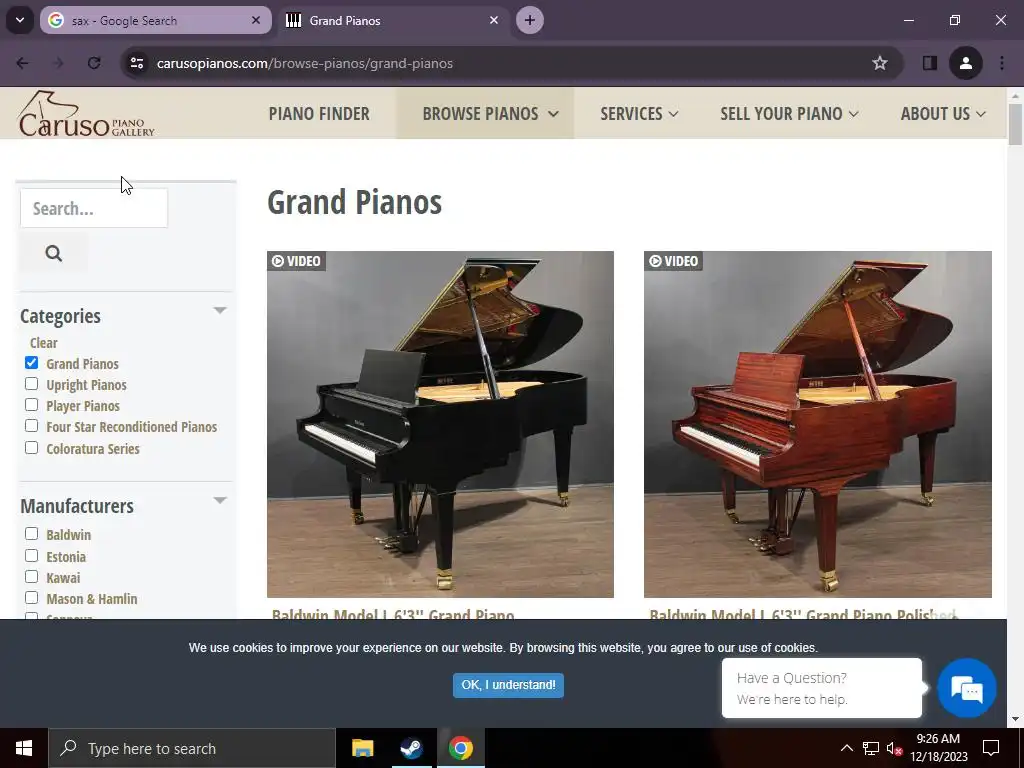Bookmark this page with the star icon
The height and width of the screenshot is (768, 1024).
[x=880, y=63]
